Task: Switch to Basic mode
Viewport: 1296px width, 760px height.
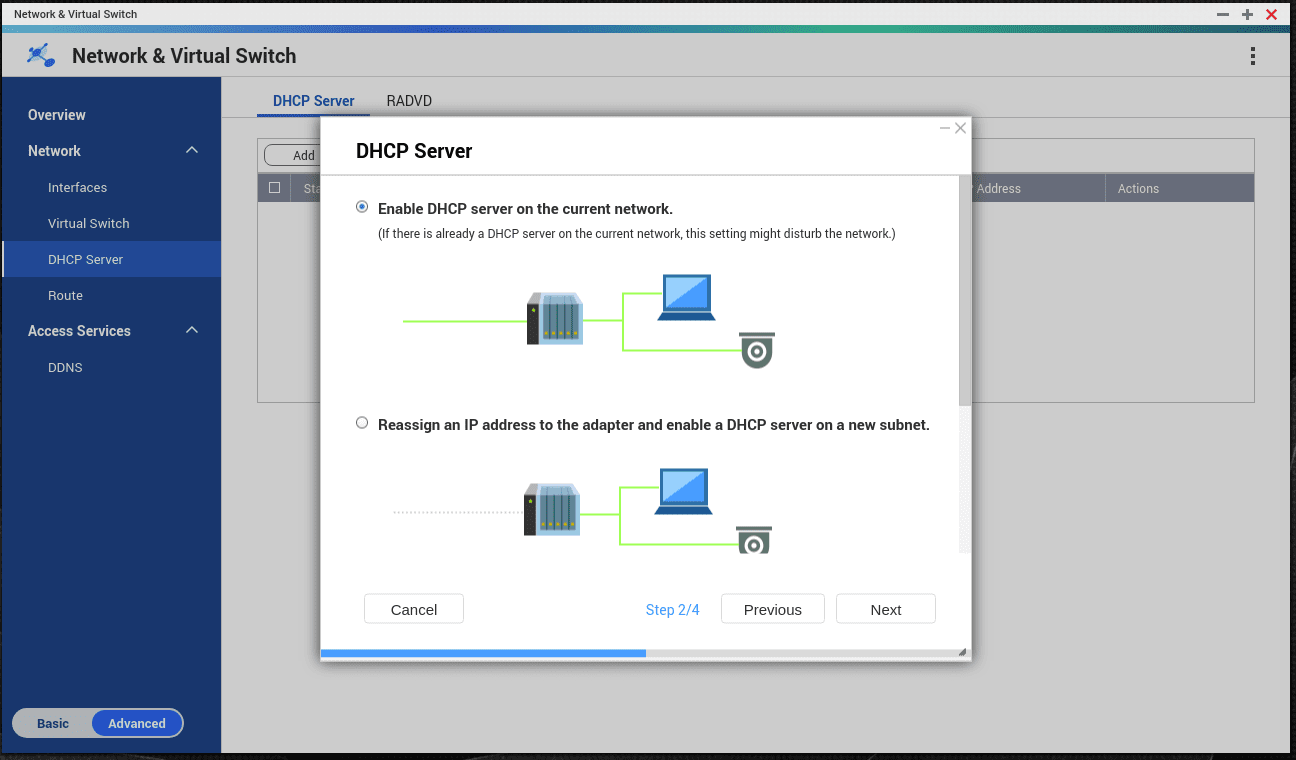Action: coord(53,723)
